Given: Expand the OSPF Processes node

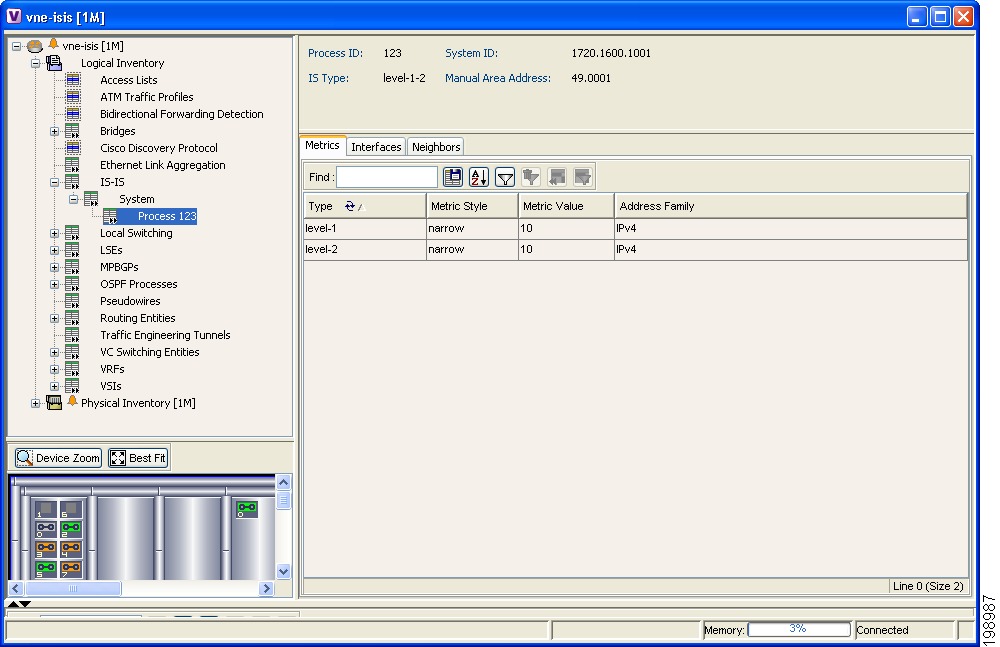Looking at the screenshot, I should coord(55,285).
